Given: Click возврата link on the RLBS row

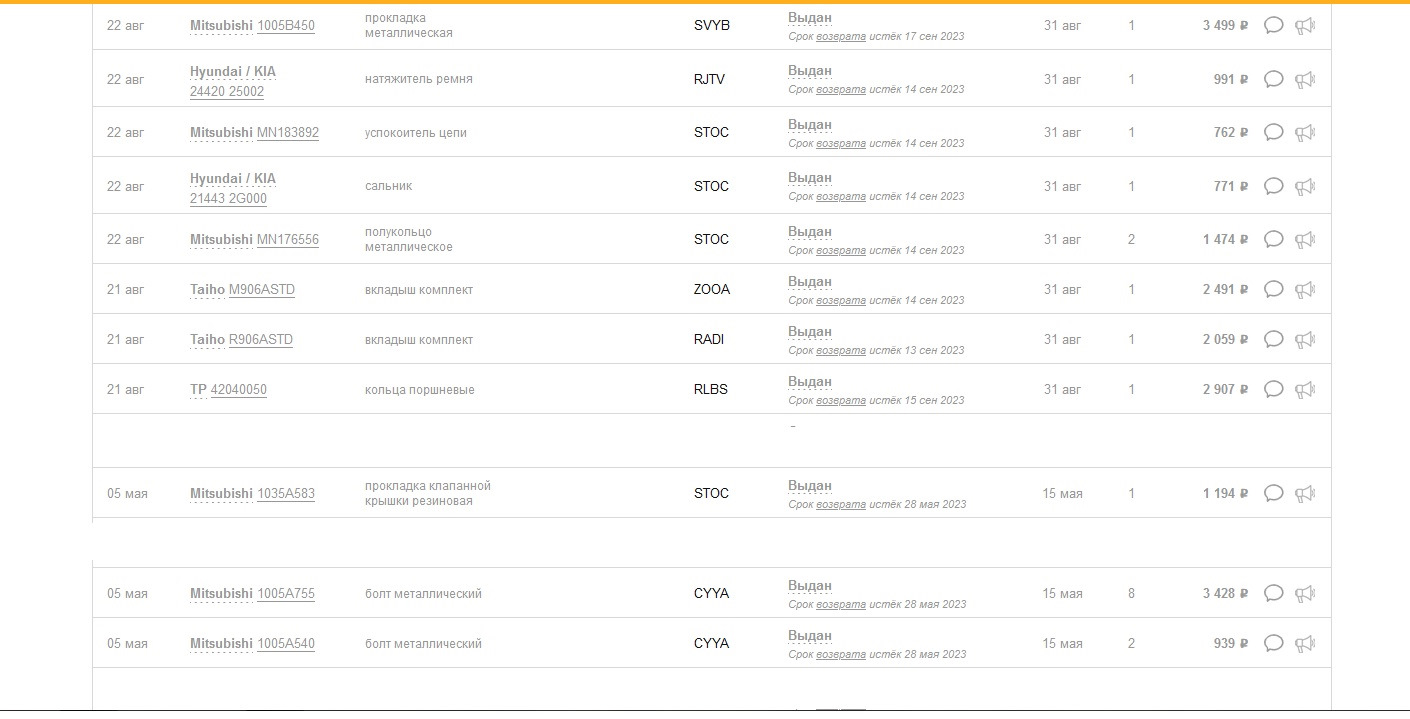Looking at the screenshot, I should tap(841, 400).
